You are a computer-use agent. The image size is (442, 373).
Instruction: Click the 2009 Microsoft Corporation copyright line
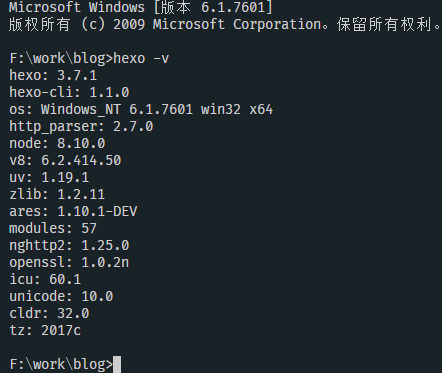(x=225, y=25)
